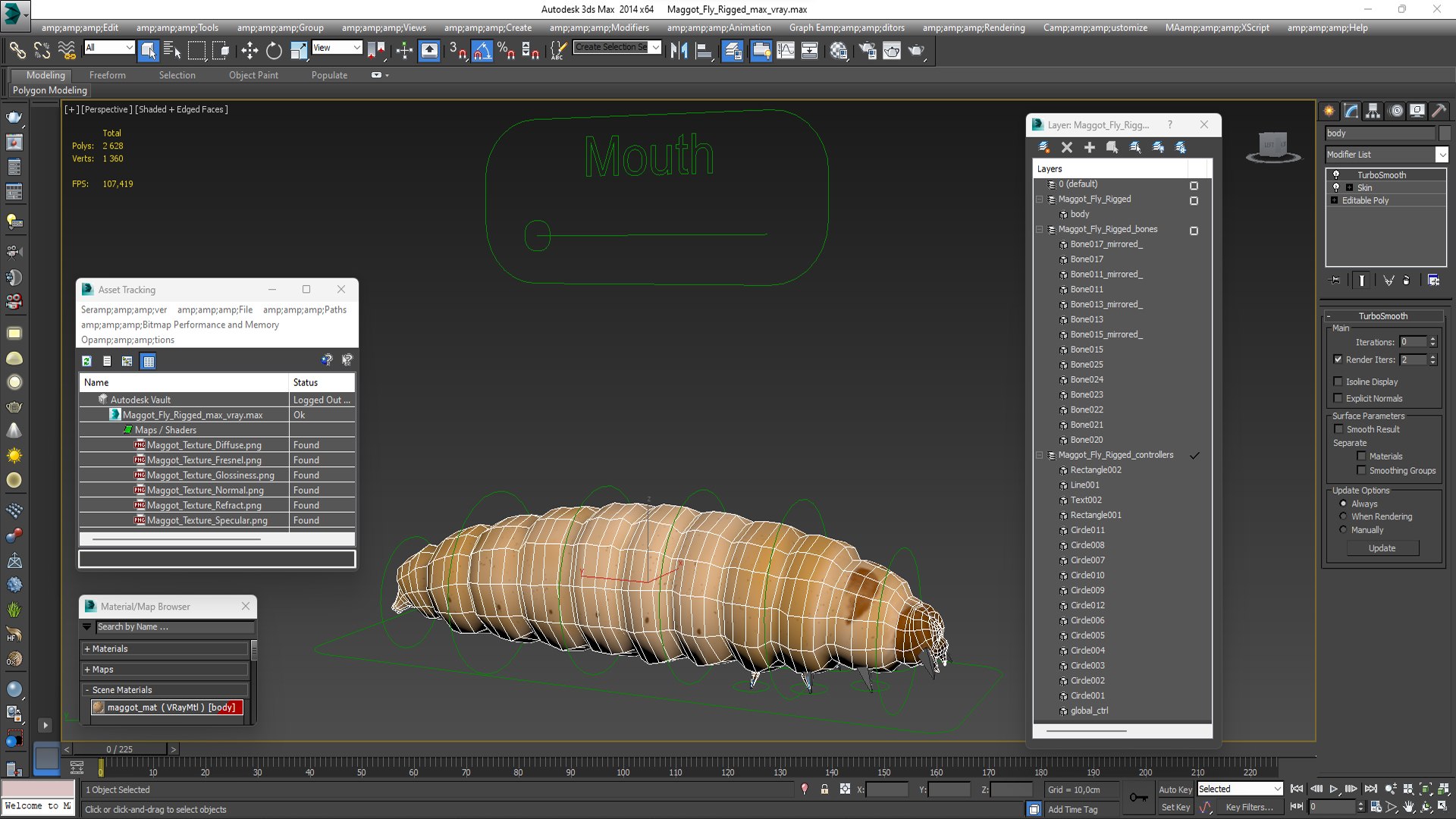
Task: Create new layer in Layer dialog
Action: (1043, 147)
